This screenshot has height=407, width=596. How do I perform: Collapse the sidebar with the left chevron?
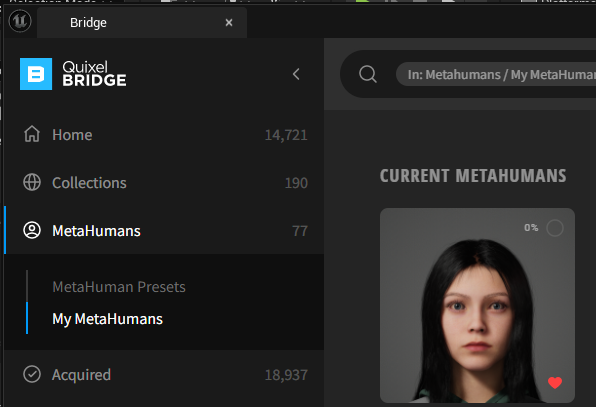[296, 74]
